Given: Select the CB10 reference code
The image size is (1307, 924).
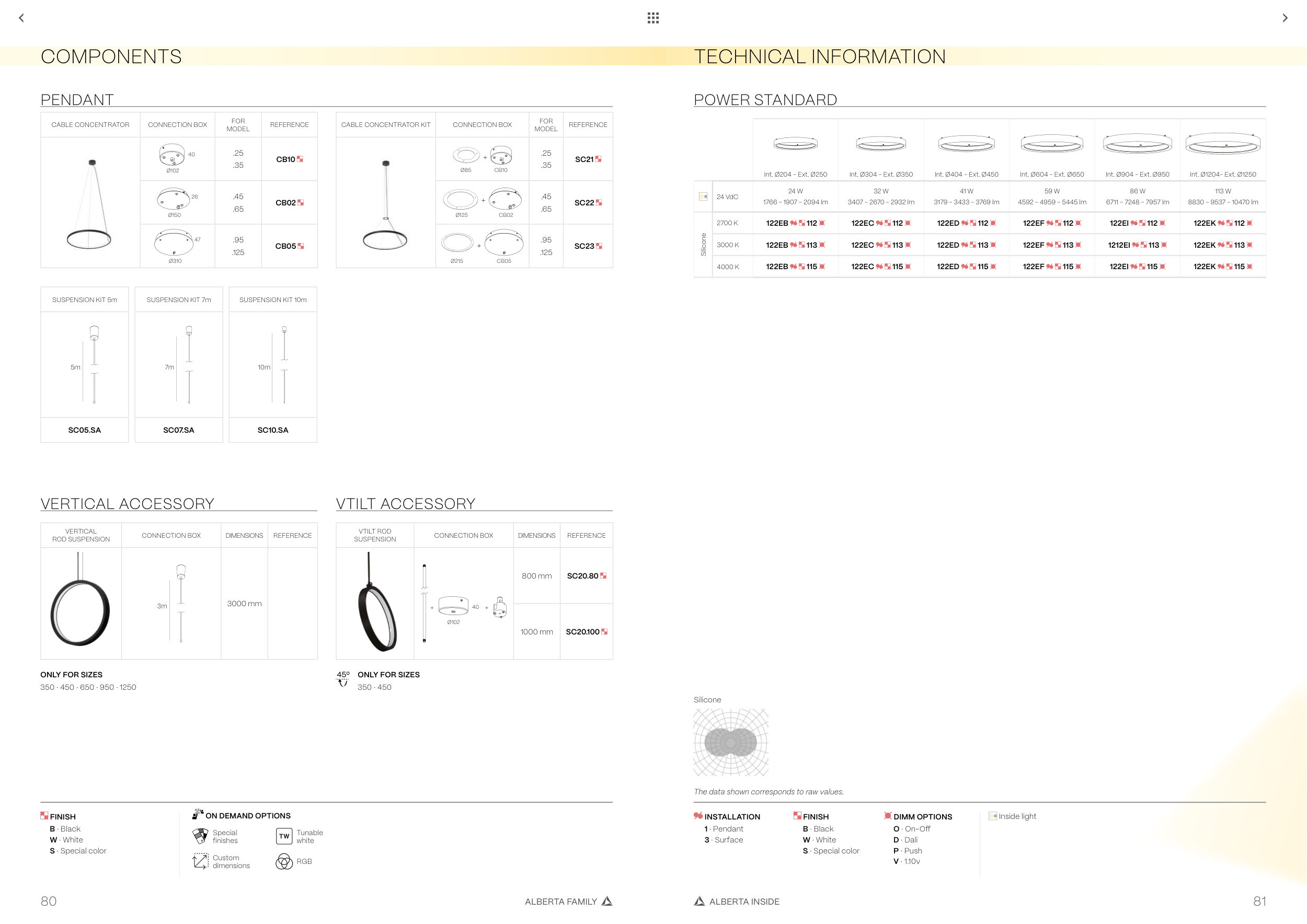Looking at the screenshot, I should (286, 159).
